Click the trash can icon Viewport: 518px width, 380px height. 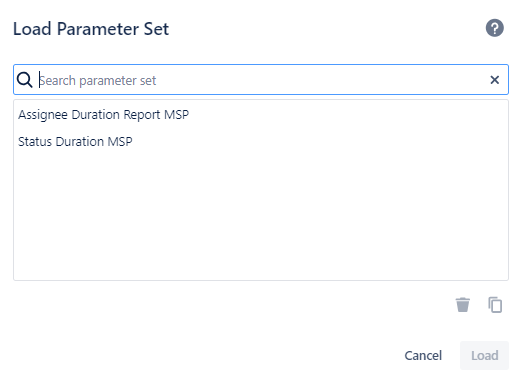(463, 305)
